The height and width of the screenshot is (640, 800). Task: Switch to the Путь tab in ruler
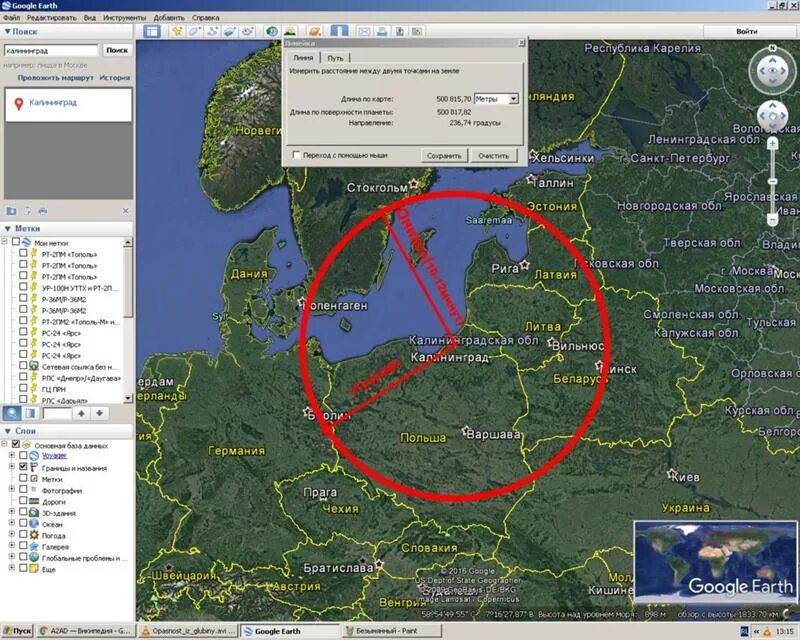(x=335, y=58)
